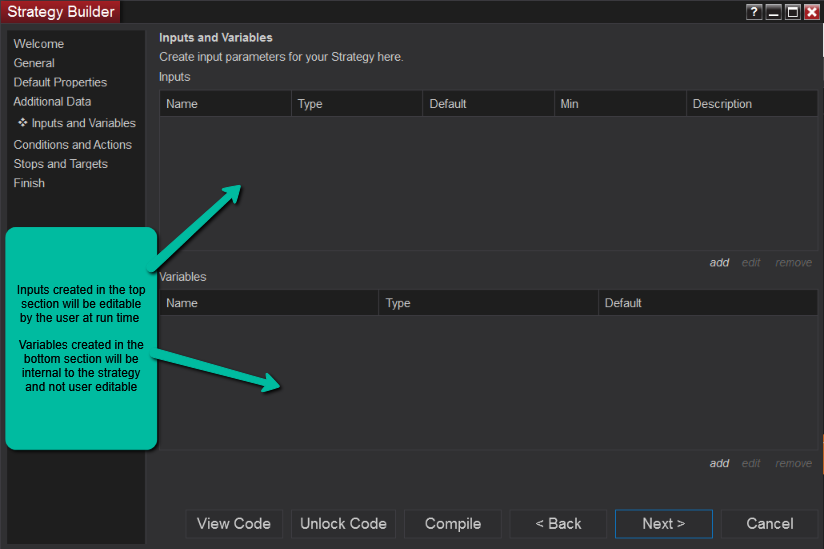Click the help question mark icon
Screen dimensions: 824x549
(x=754, y=12)
